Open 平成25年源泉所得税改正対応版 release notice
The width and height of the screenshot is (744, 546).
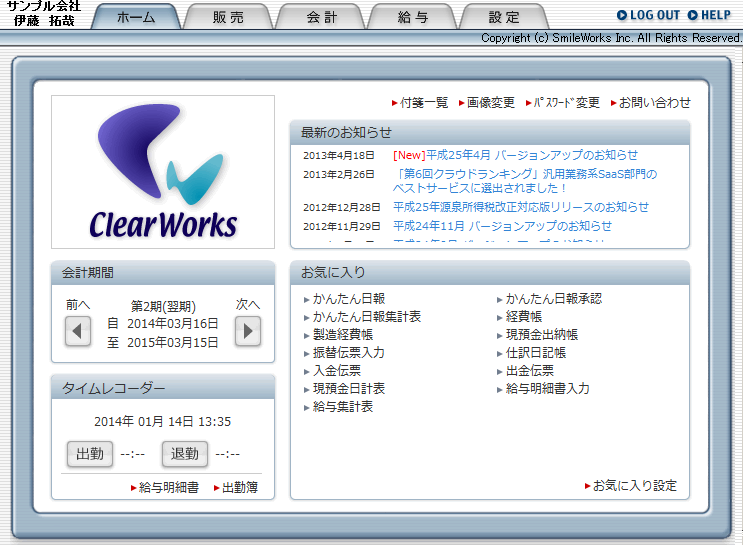coord(521,207)
